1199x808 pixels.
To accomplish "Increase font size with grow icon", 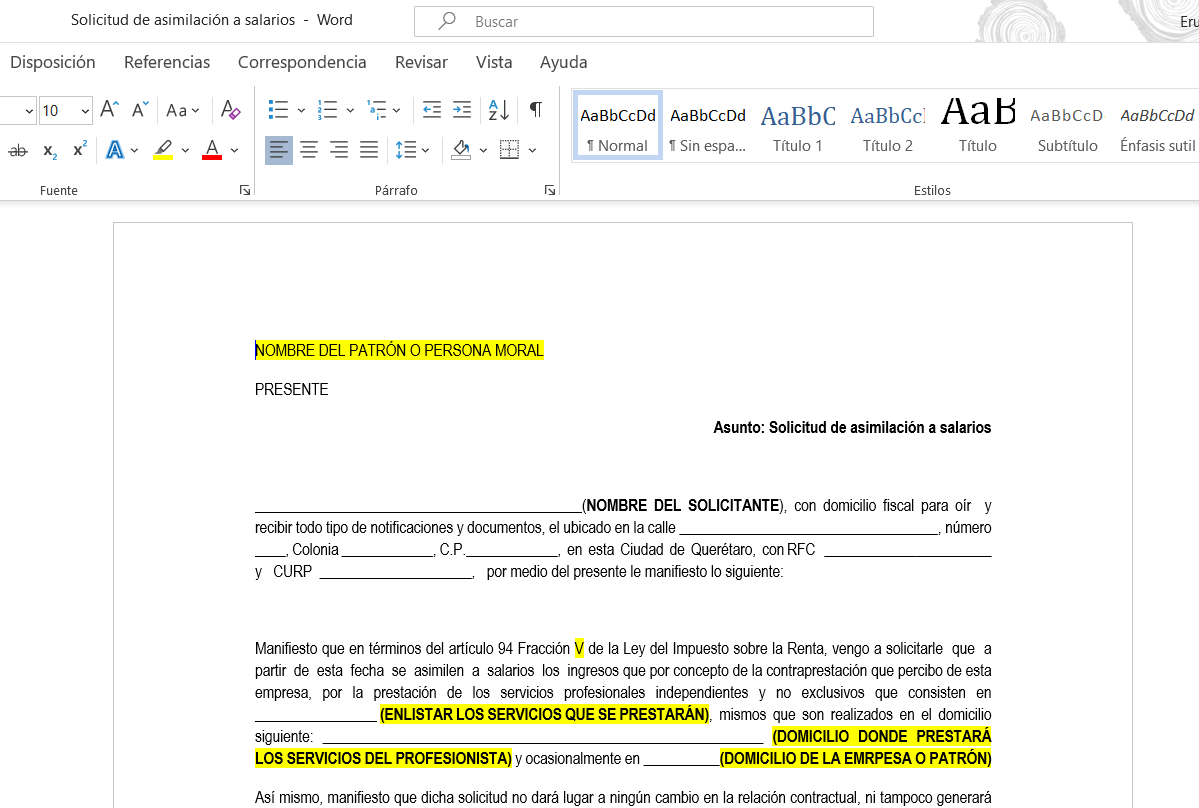I will tap(109, 110).
